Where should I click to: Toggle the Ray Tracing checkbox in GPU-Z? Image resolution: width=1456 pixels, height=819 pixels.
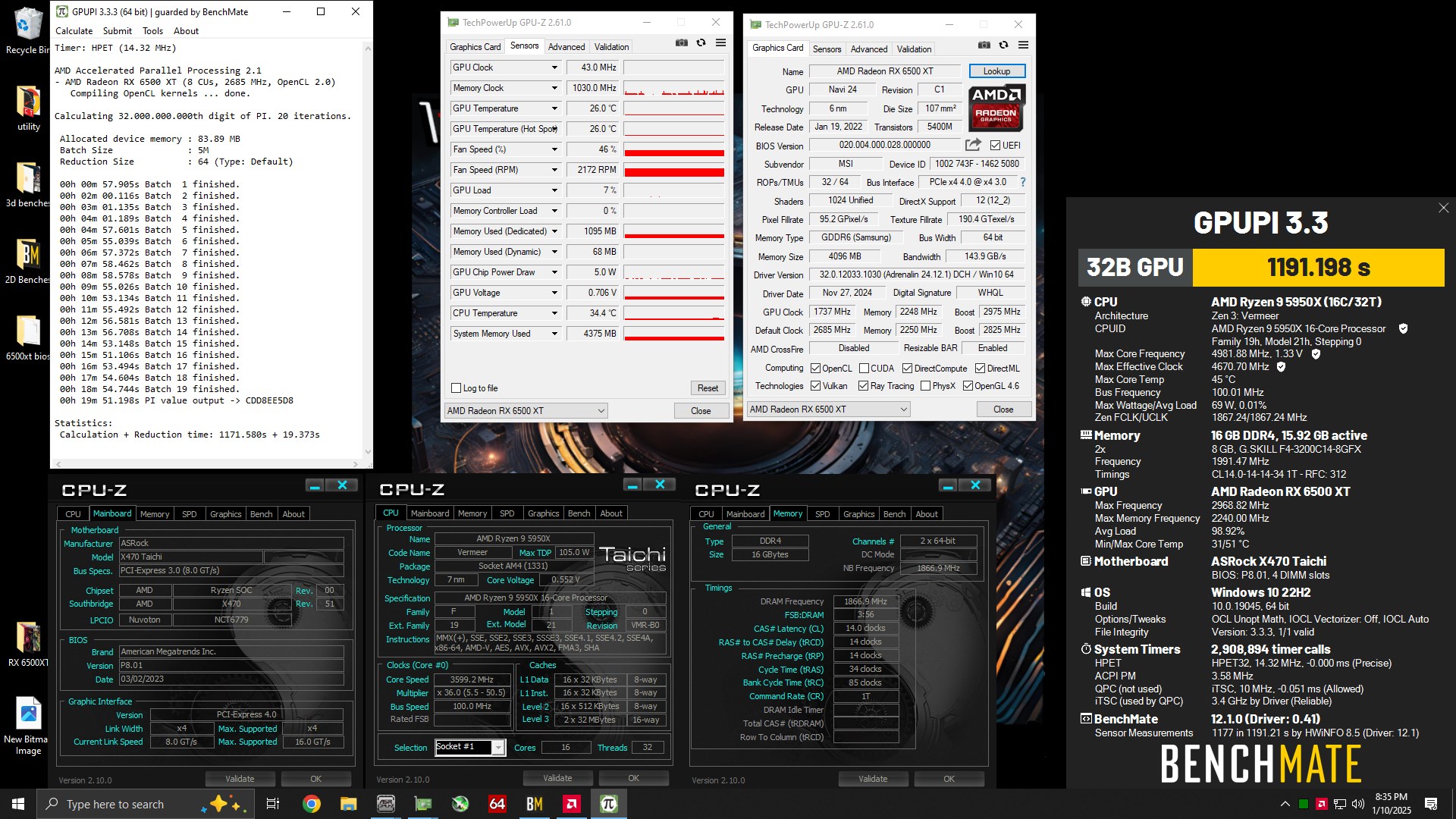(x=863, y=386)
